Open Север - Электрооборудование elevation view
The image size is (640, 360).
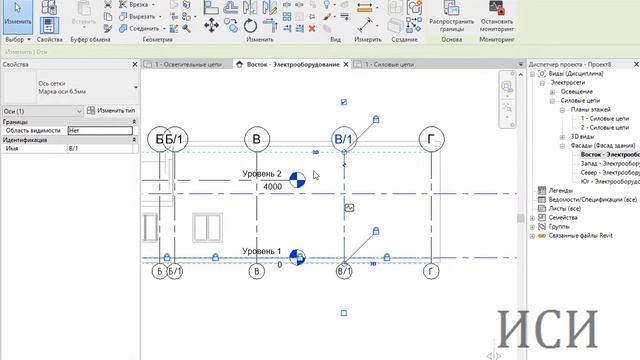click(x=610, y=173)
